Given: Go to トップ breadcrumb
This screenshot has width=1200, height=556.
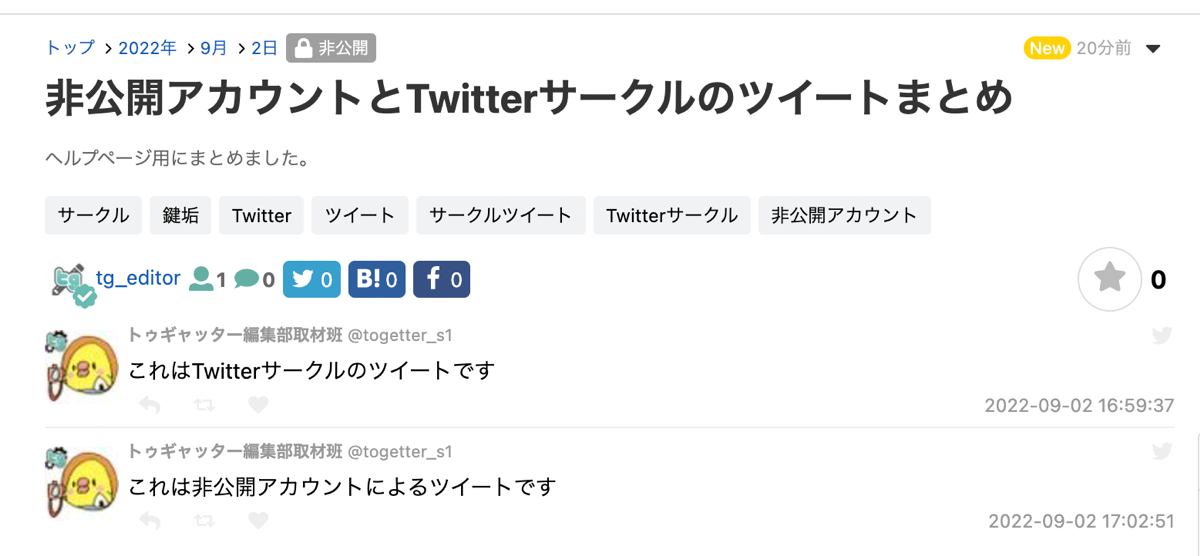Looking at the screenshot, I should [x=70, y=48].
